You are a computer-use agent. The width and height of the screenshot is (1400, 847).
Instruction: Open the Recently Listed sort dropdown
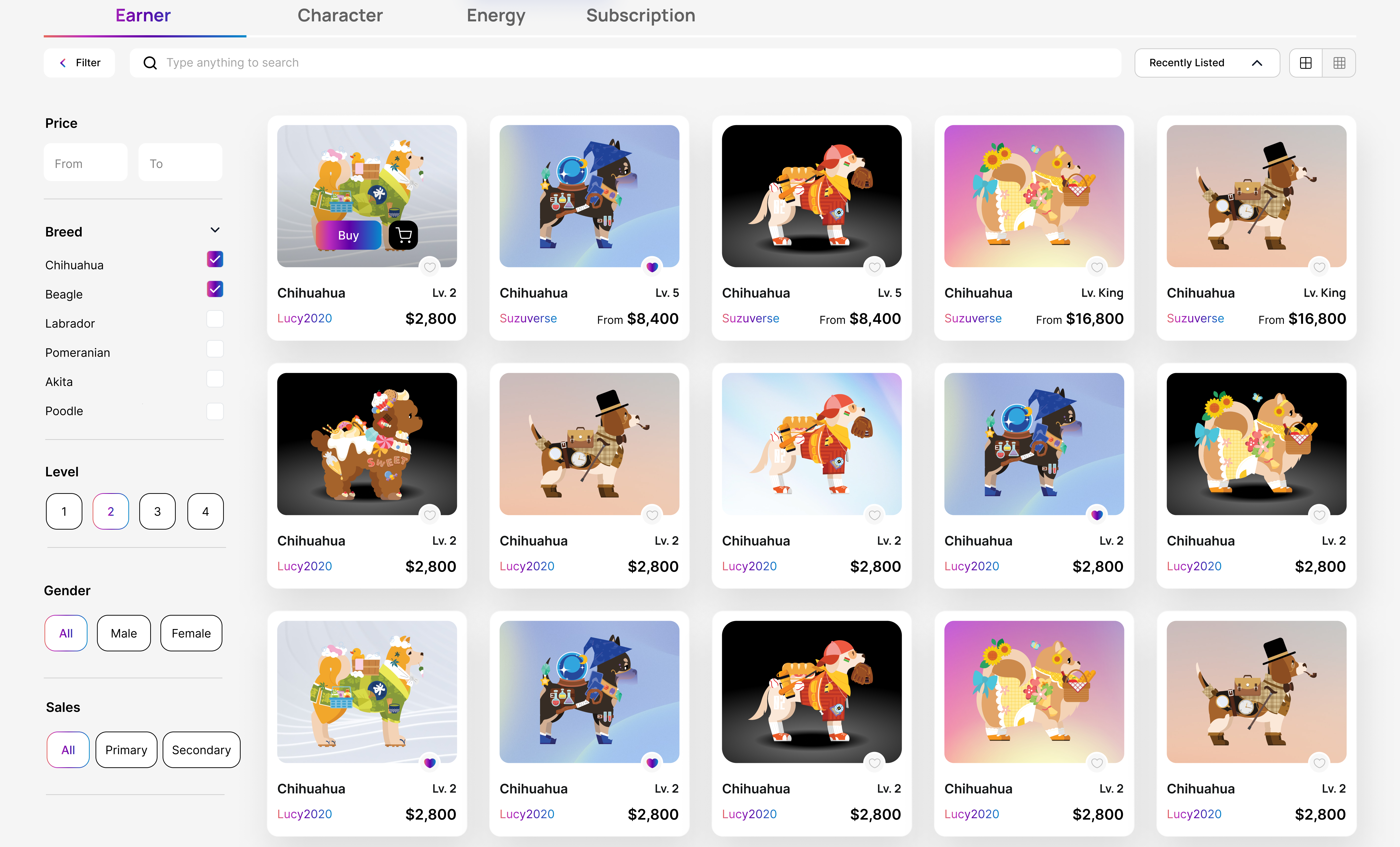point(1207,62)
